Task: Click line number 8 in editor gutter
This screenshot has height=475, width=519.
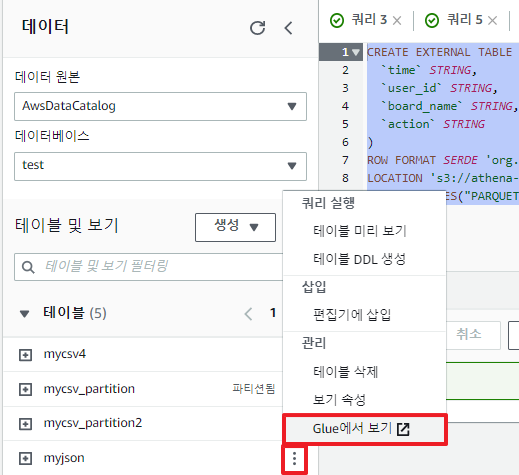Action: click(x=345, y=178)
